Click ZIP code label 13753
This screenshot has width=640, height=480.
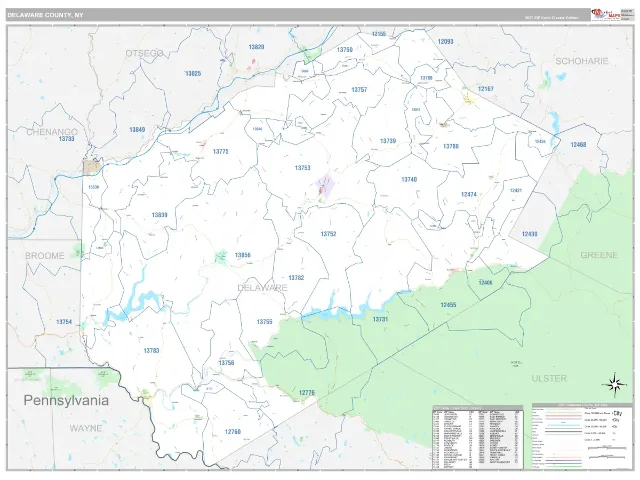pos(302,168)
